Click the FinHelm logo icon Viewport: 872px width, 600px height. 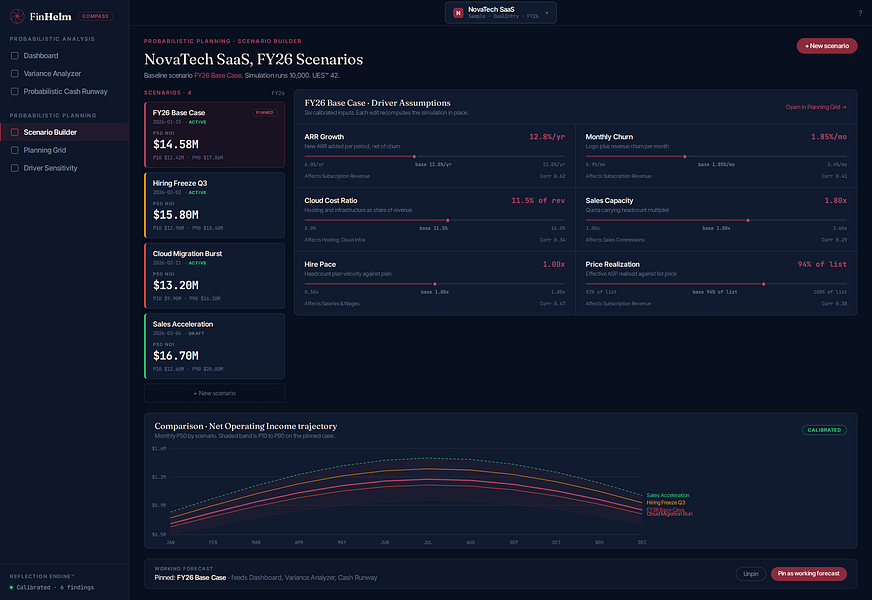(x=17, y=16)
